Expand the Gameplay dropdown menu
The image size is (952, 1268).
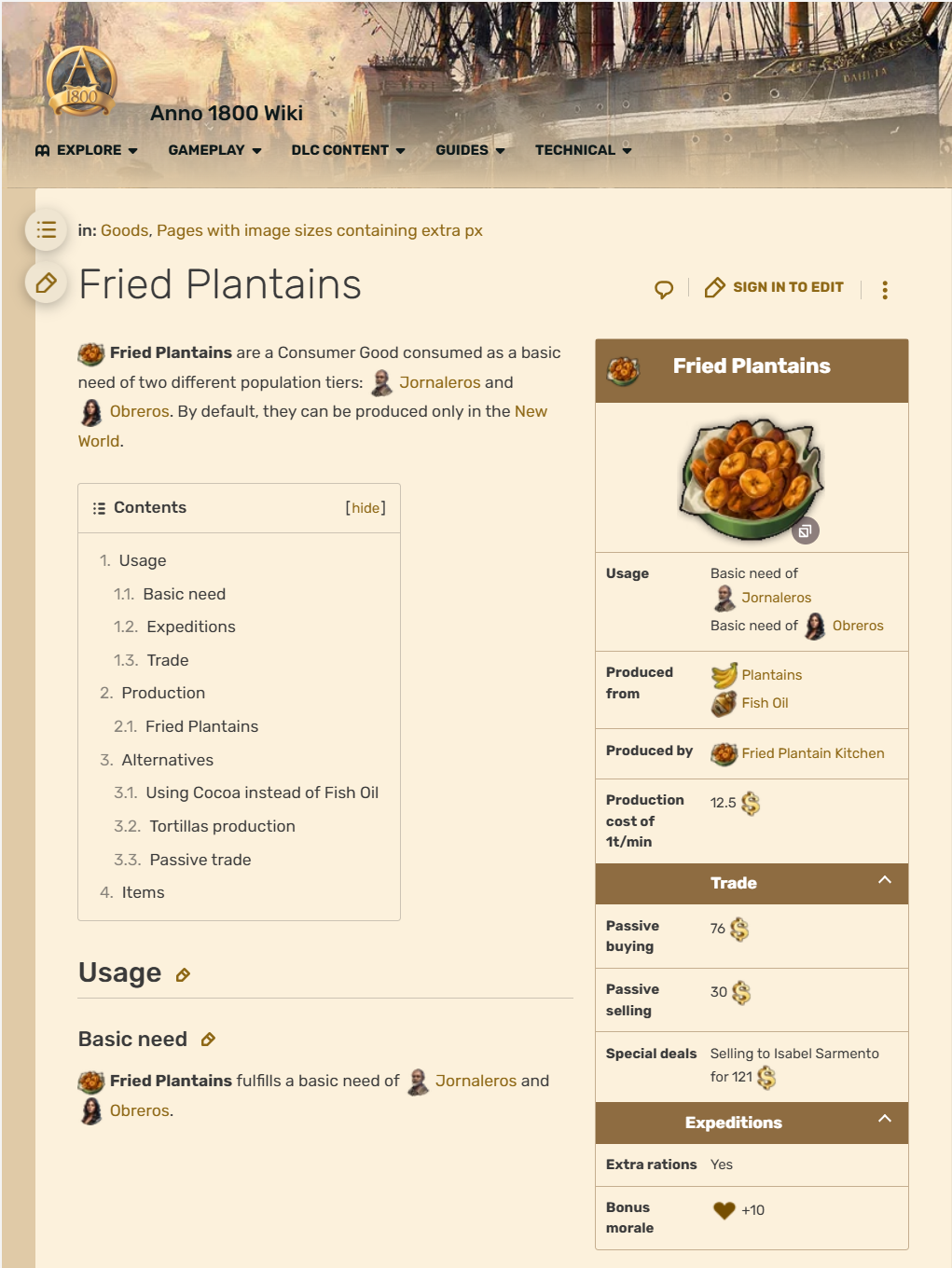[x=215, y=150]
